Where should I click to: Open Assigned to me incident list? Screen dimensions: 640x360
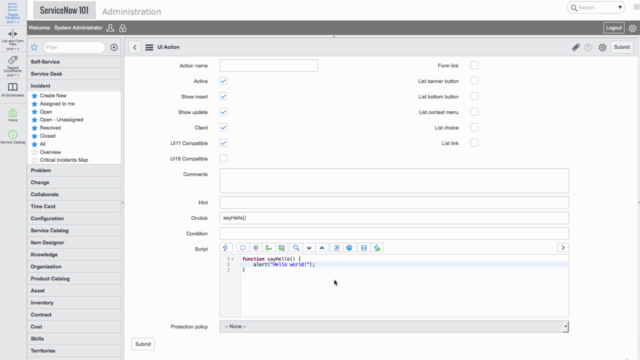coord(57,104)
